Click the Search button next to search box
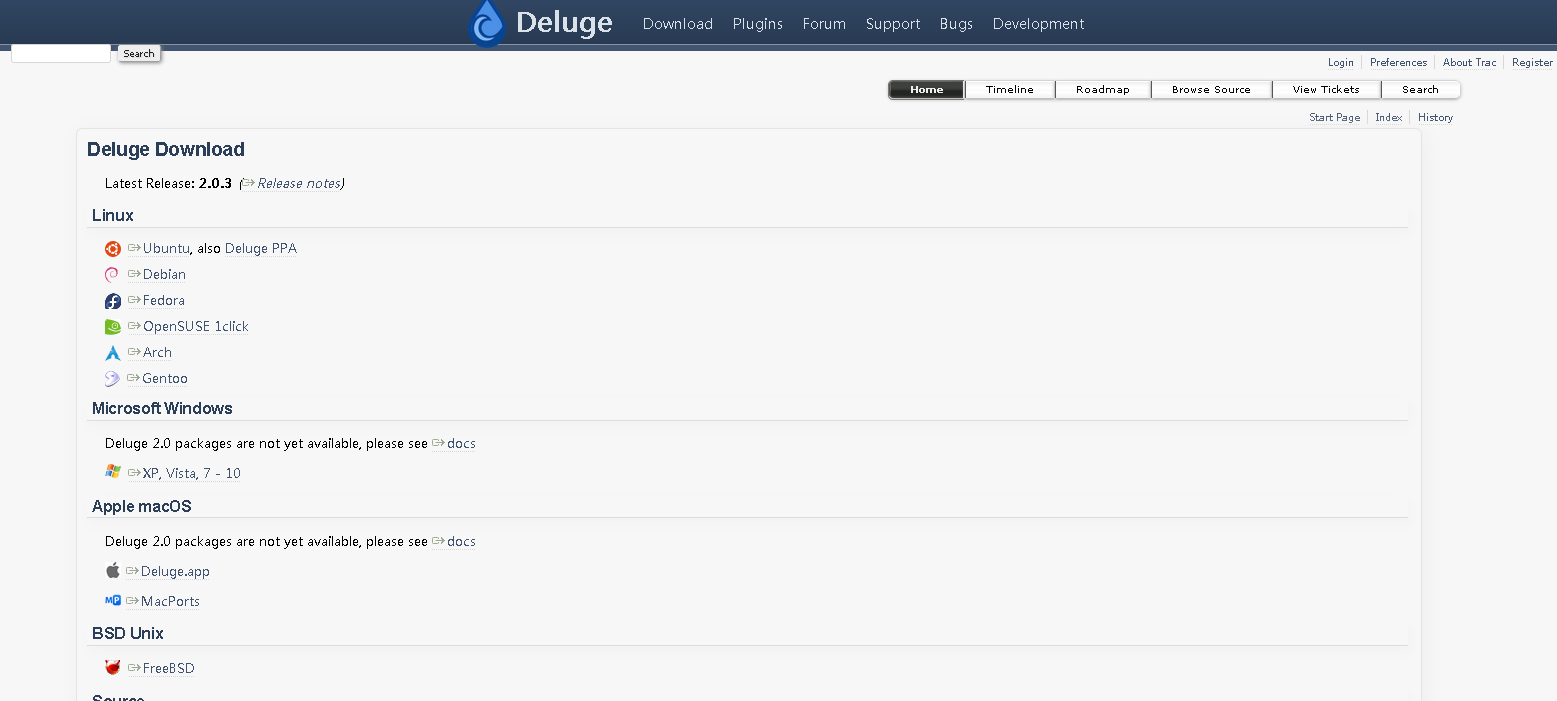Screen dimensions: 1557x701 [139, 54]
